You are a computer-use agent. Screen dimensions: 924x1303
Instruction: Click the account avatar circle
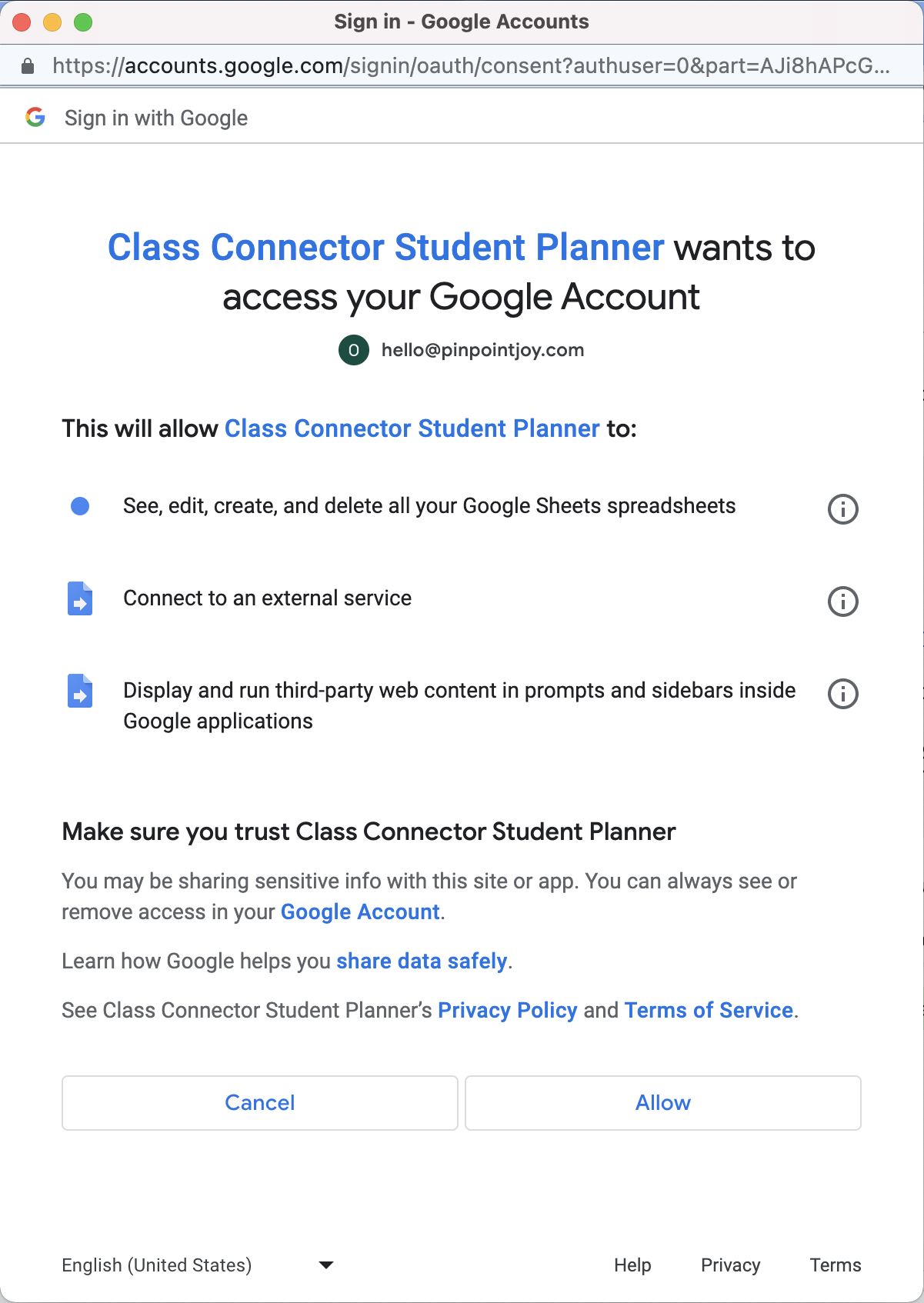(x=354, y=350)
